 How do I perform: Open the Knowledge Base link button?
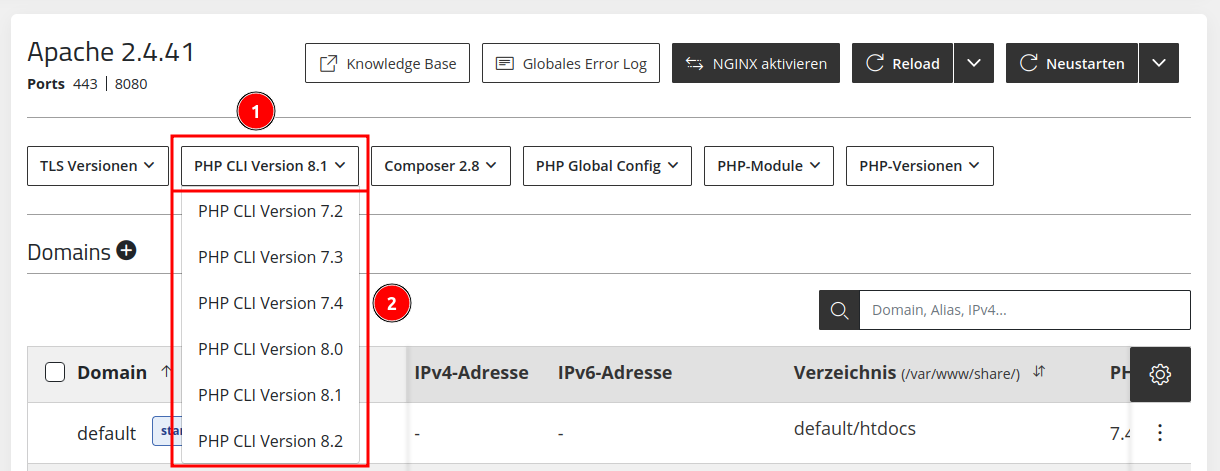pos(388,63)
